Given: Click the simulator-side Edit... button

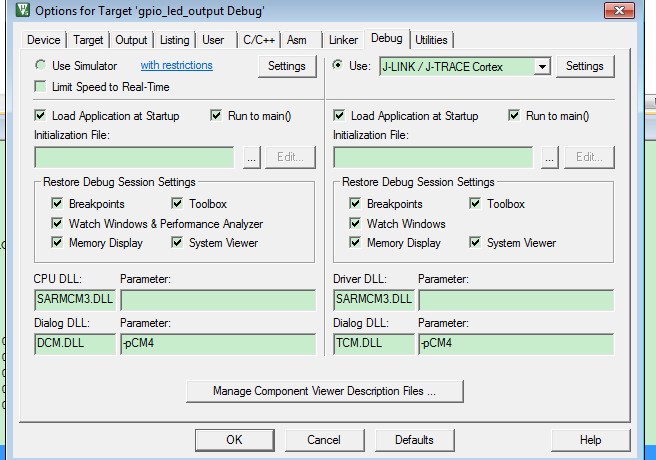Looking at the screenshot, I should click(290, 157).
